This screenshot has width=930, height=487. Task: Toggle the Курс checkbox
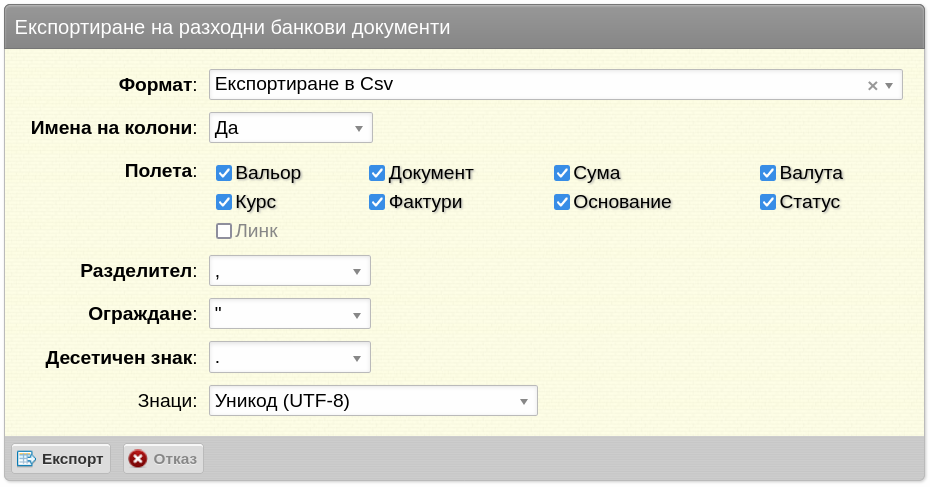point(224,202)
